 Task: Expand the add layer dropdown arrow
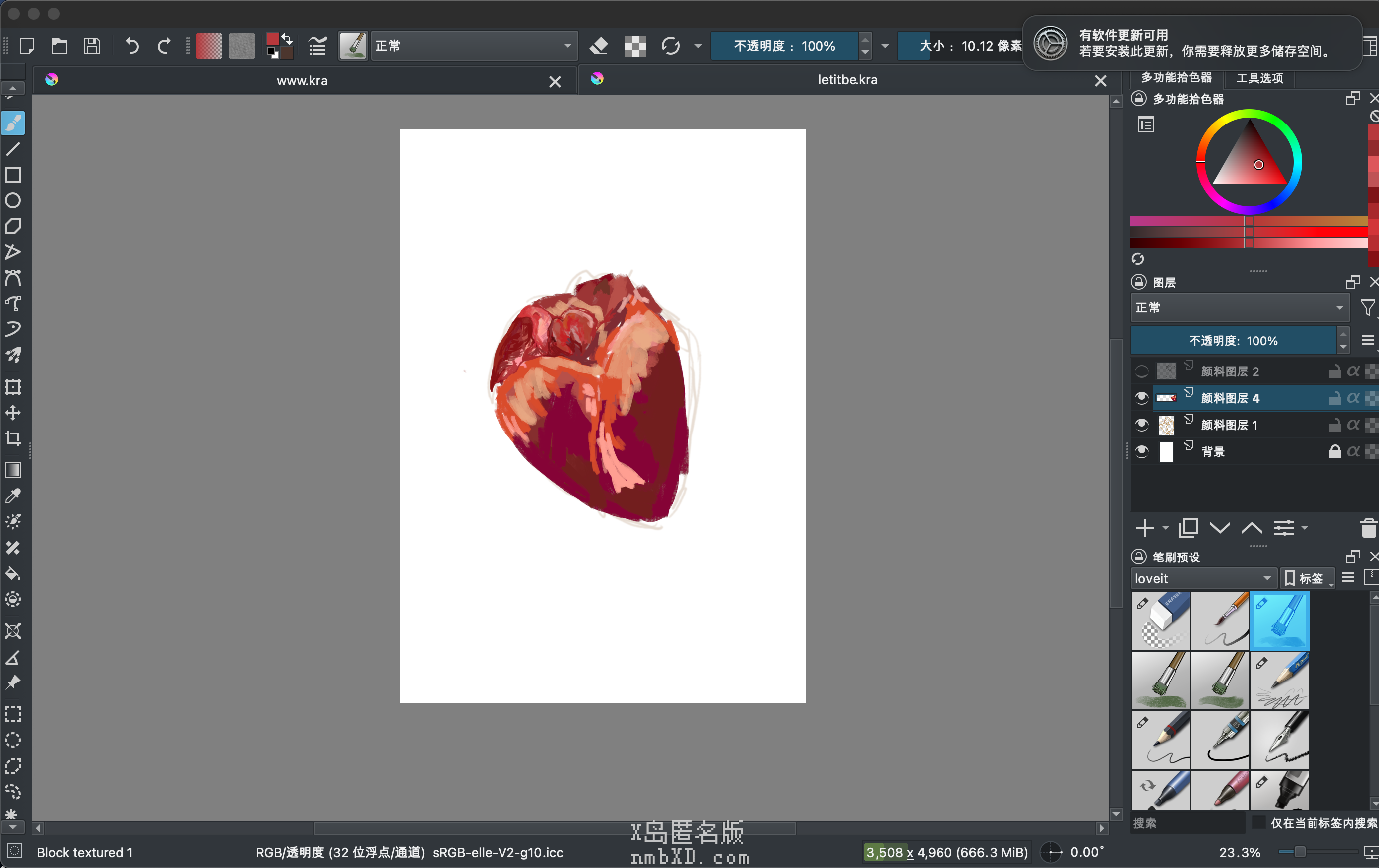1165,528
